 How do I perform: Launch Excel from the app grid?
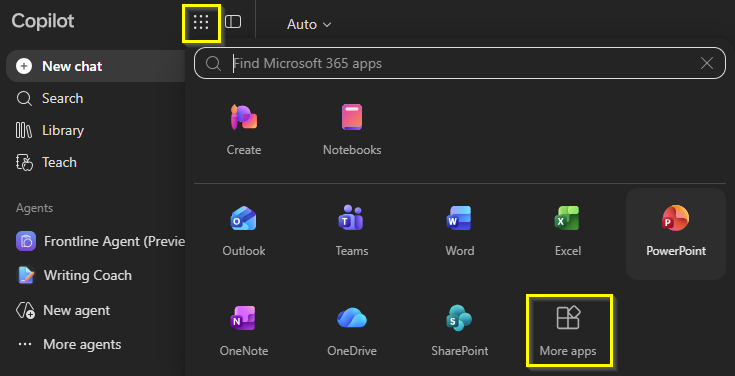568,232
